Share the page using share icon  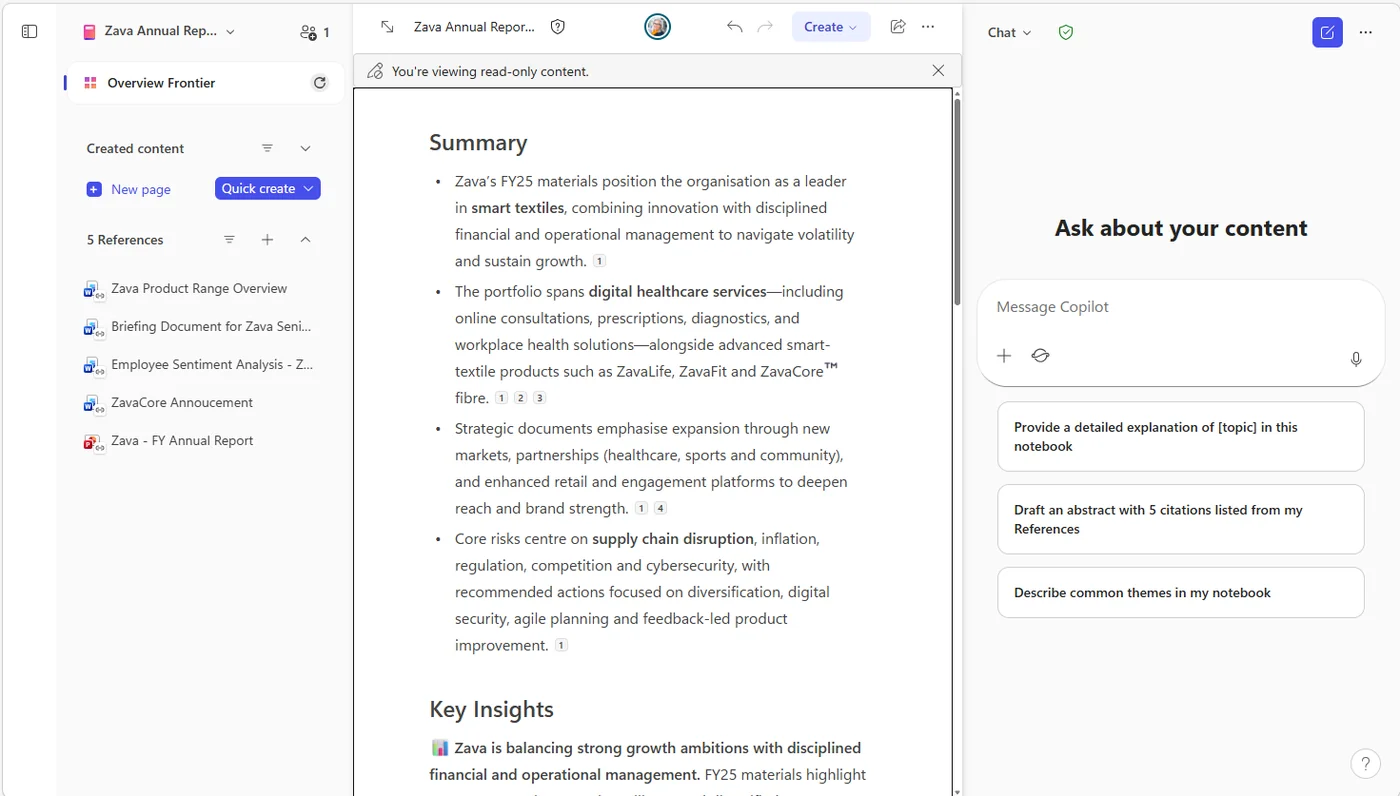[898, 27]
